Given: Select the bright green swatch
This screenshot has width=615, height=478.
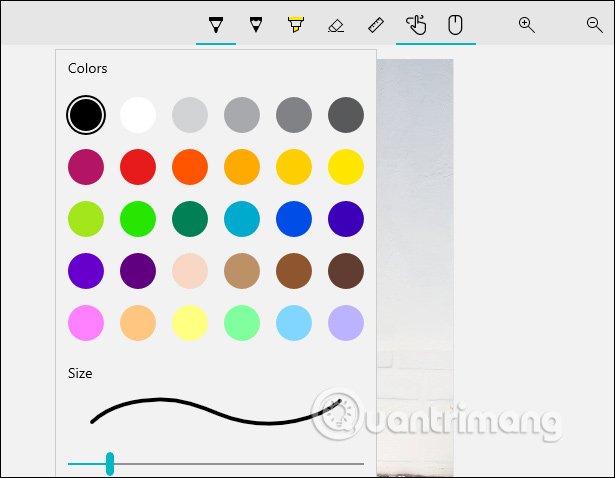Looking at the screenshot, I should pyautogui.click(x=138, y=219).
